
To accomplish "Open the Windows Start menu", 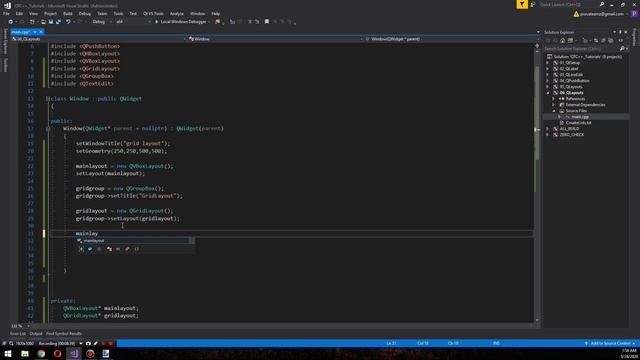I will point(8,354).
